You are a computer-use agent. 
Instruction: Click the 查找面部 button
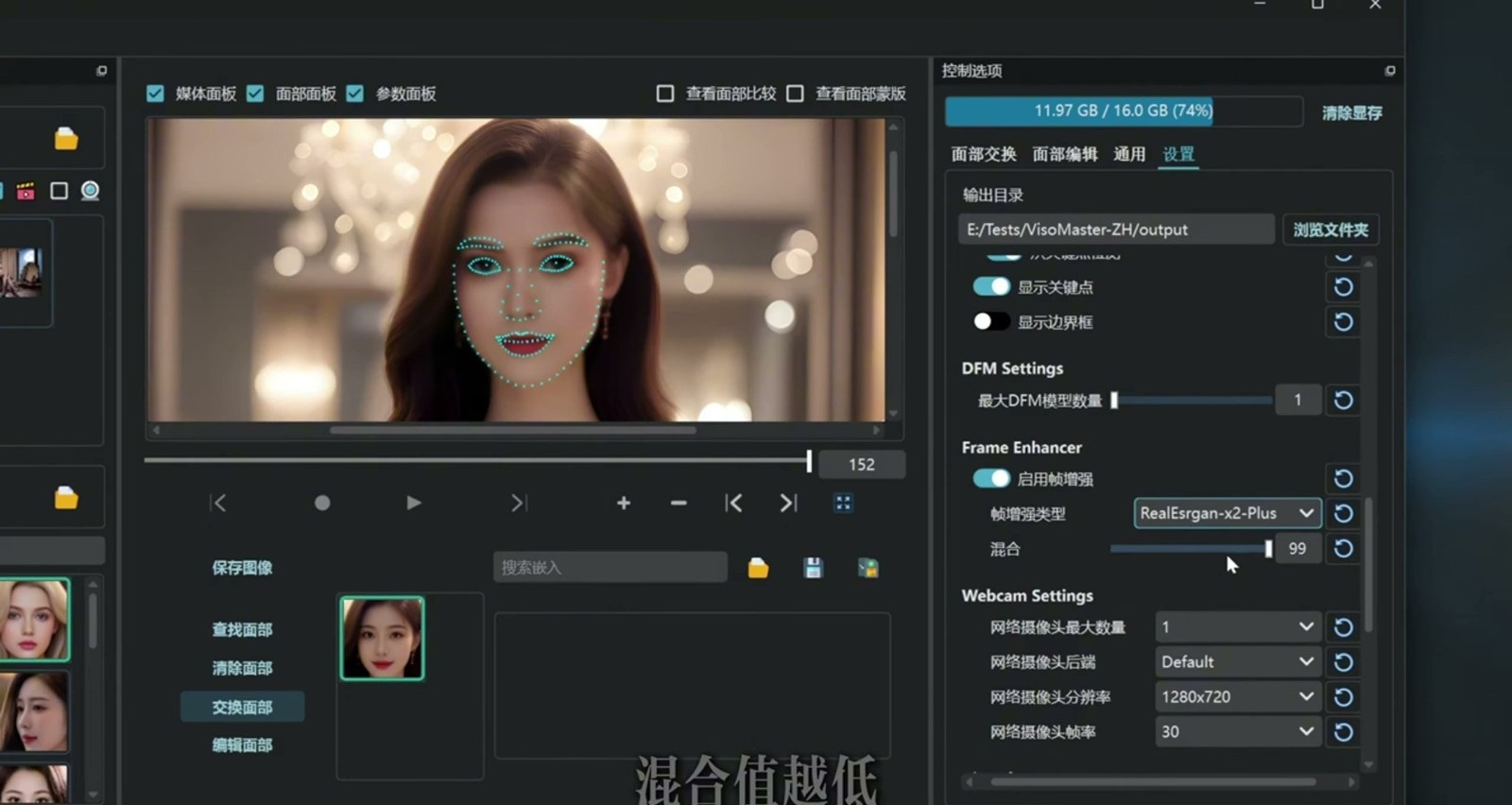[242, 629]
